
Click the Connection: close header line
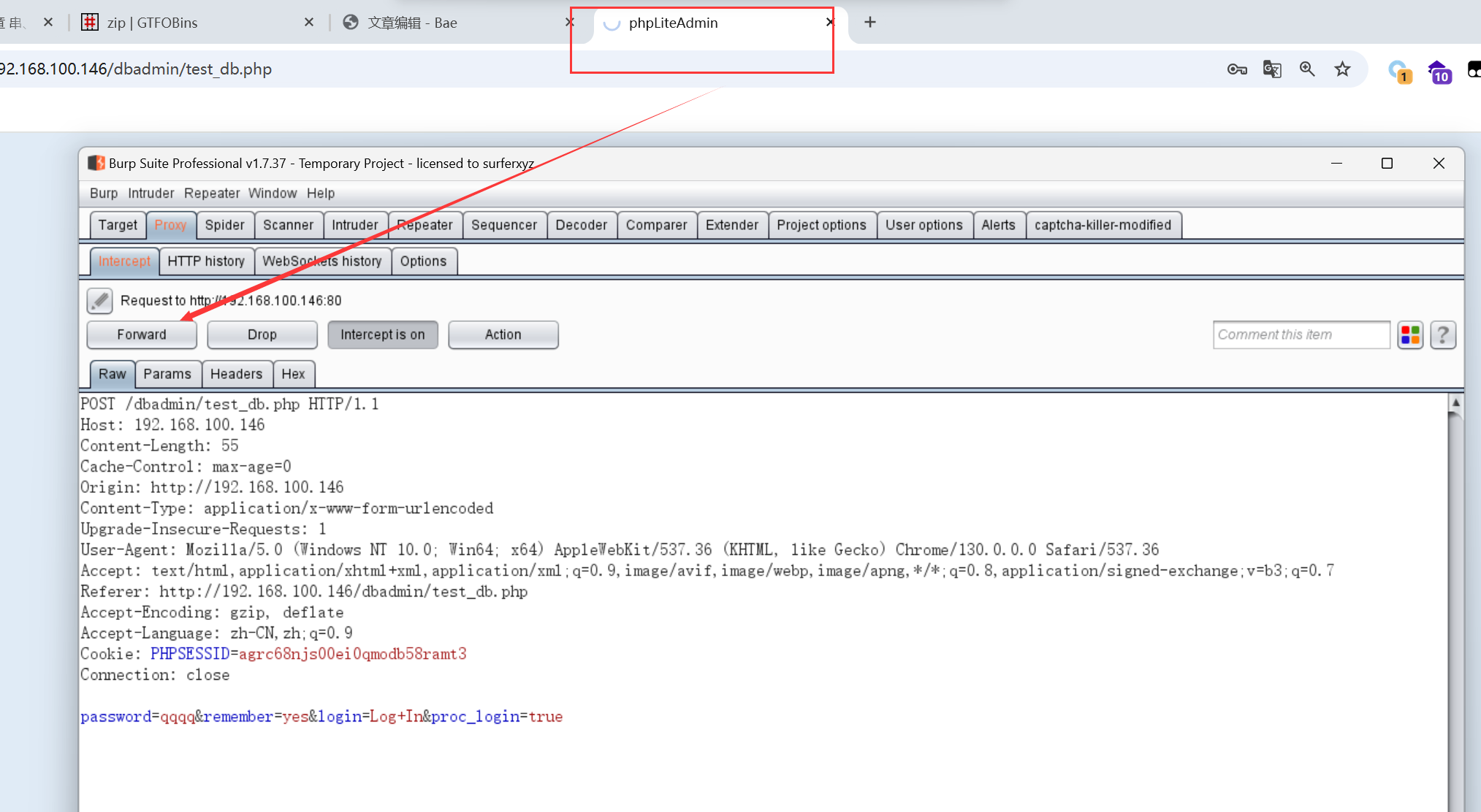click(155, 675)
